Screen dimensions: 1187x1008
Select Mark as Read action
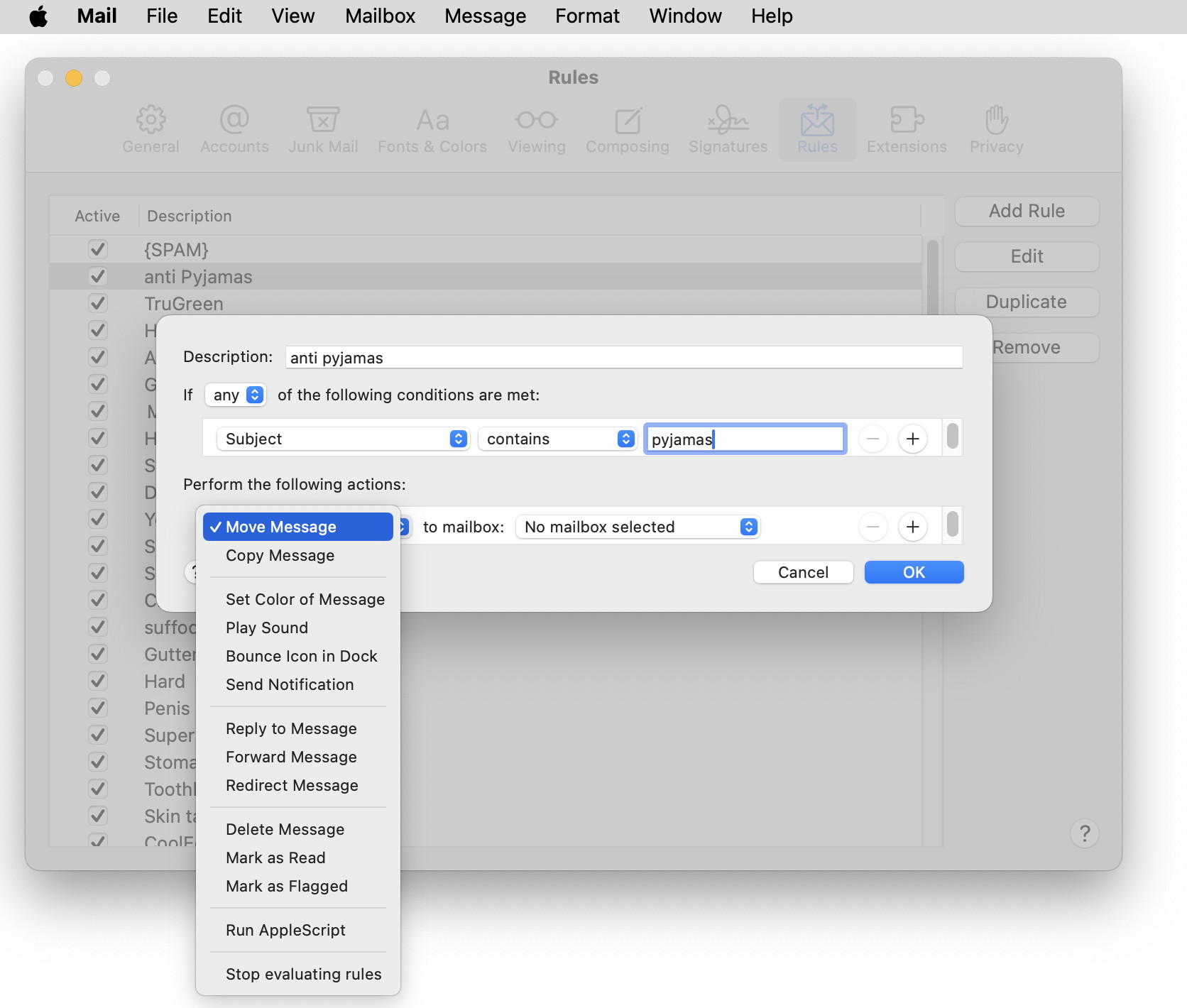point(298,858)
